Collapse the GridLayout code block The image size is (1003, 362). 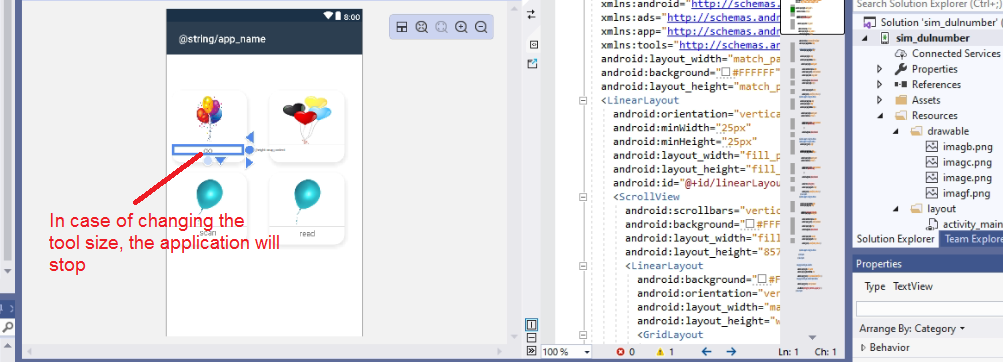[x=583, y=334]
